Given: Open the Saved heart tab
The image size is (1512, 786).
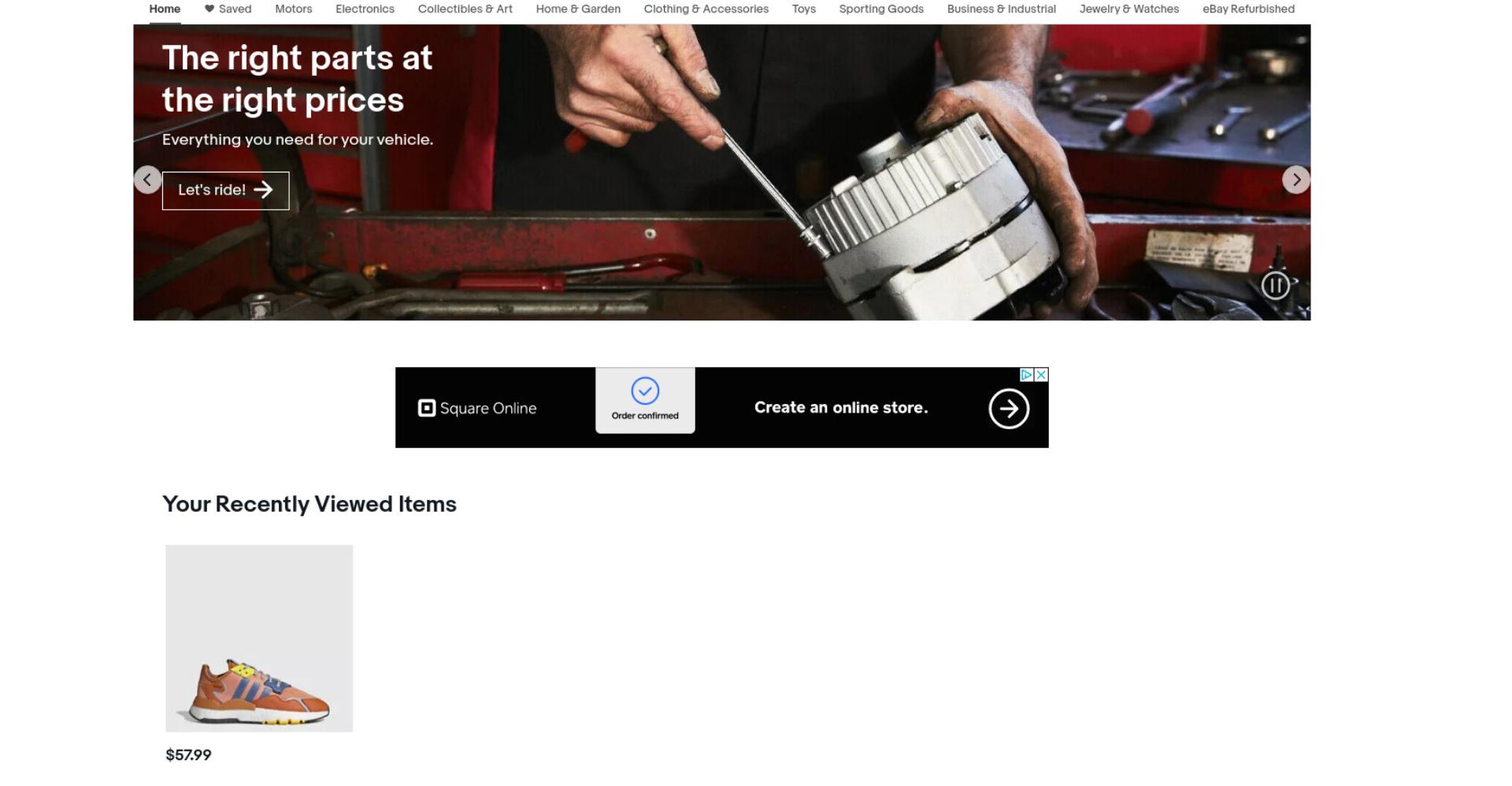Looking at the screenshot, I should click(x=228, y=9).
